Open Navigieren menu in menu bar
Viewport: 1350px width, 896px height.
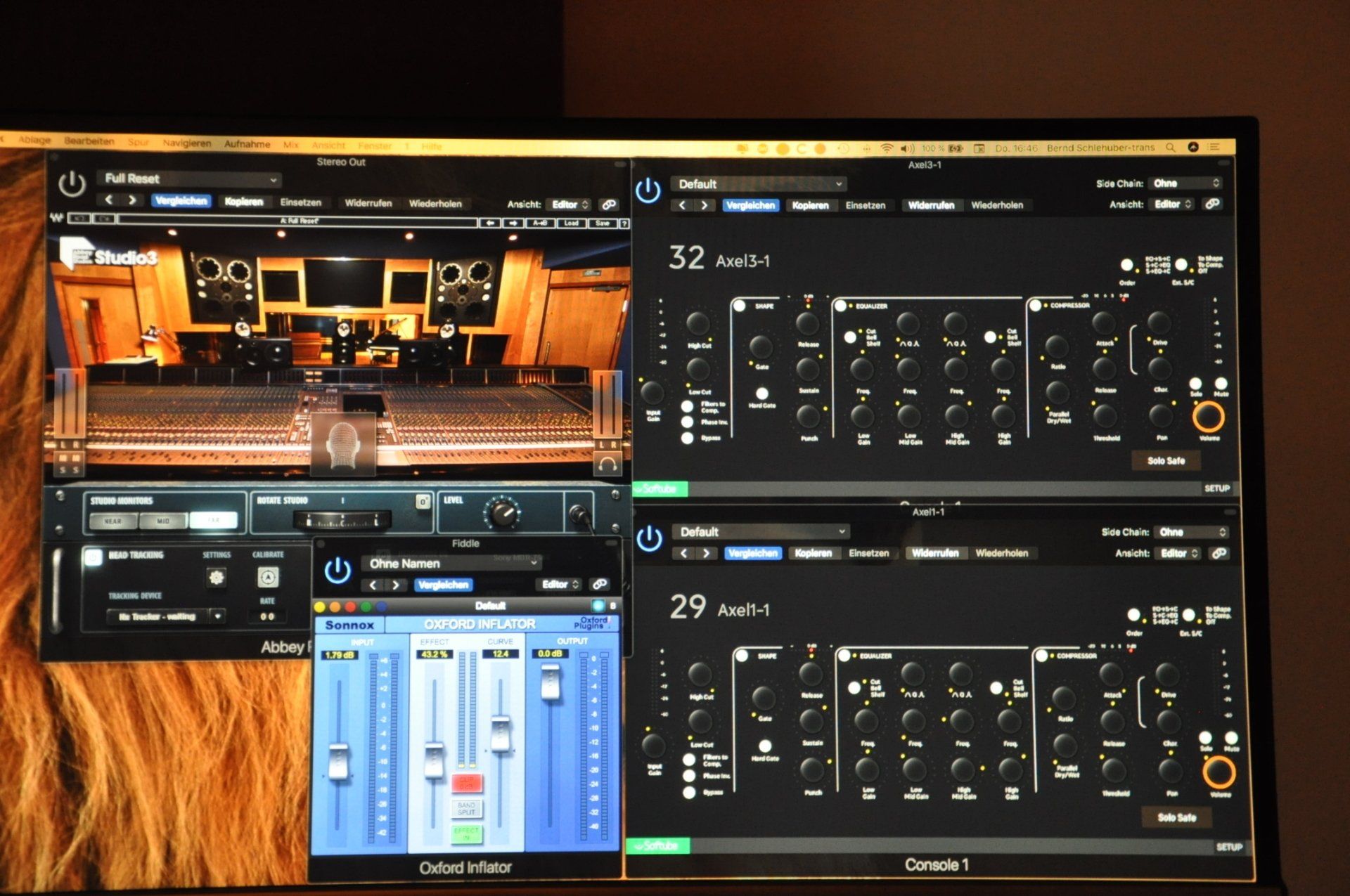[x=186, y=143]
